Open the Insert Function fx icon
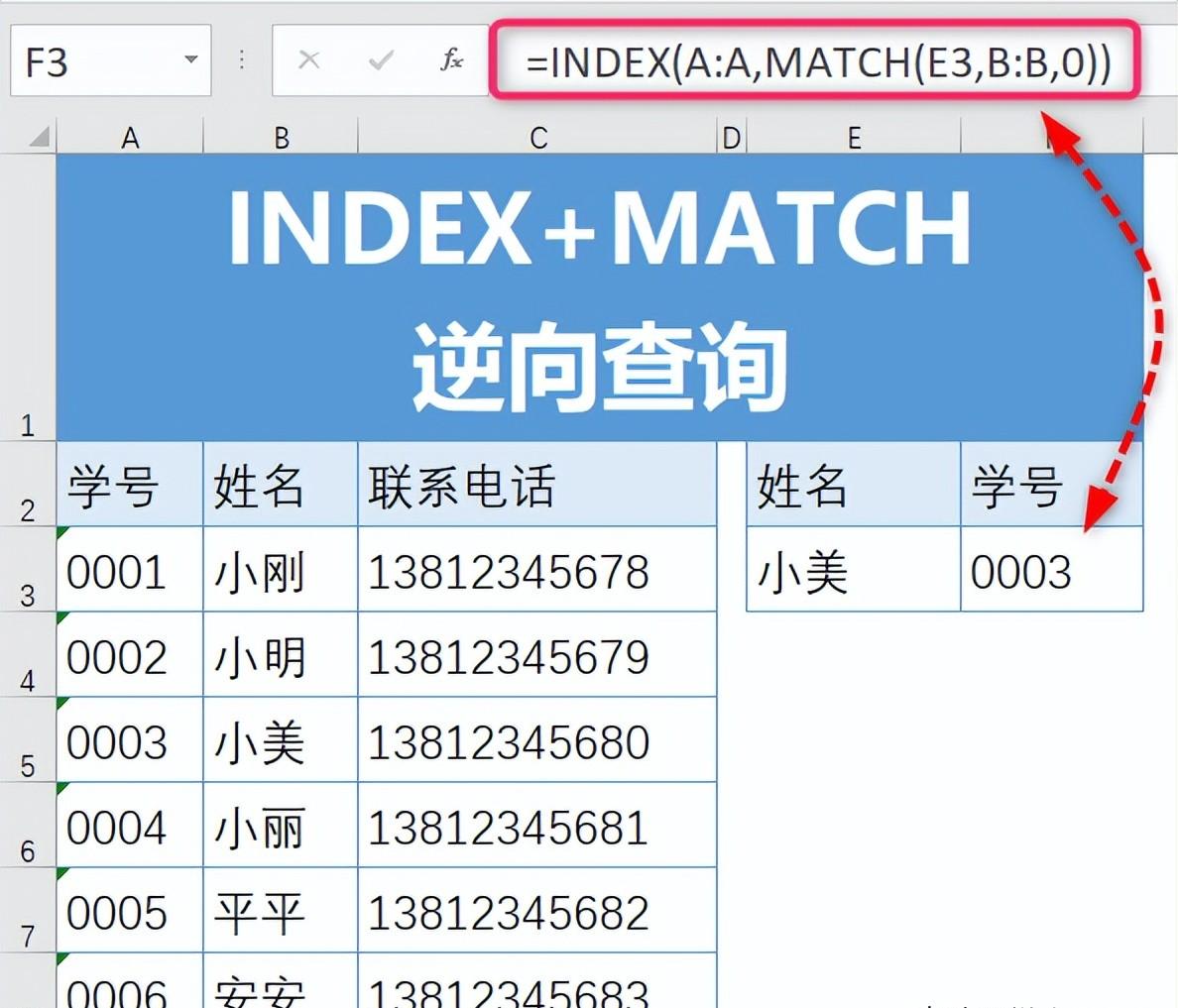 [451, 59]
